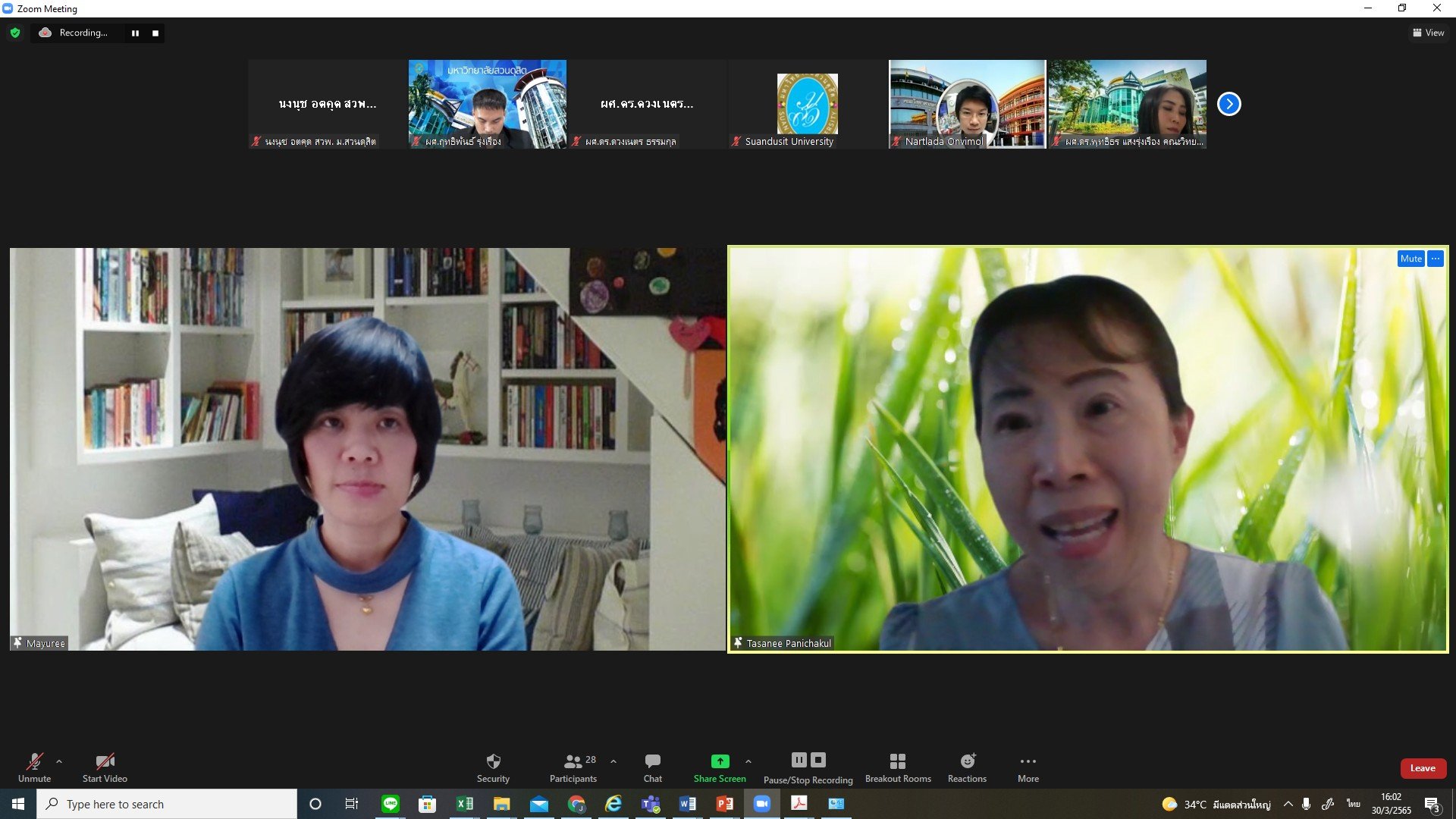Viewport: 1456px width, 819px height.
Task: Click the green Share Screen icon
Action: [x=720, y=761]
